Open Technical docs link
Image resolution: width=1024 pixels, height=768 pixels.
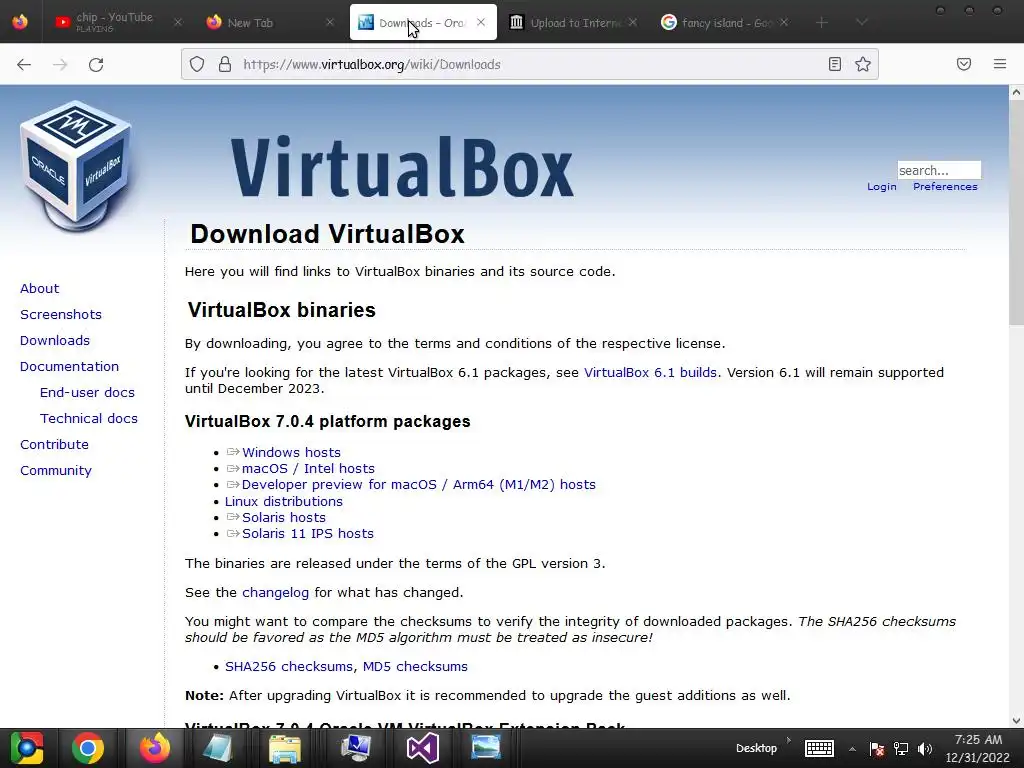click(x=89, y=419)
